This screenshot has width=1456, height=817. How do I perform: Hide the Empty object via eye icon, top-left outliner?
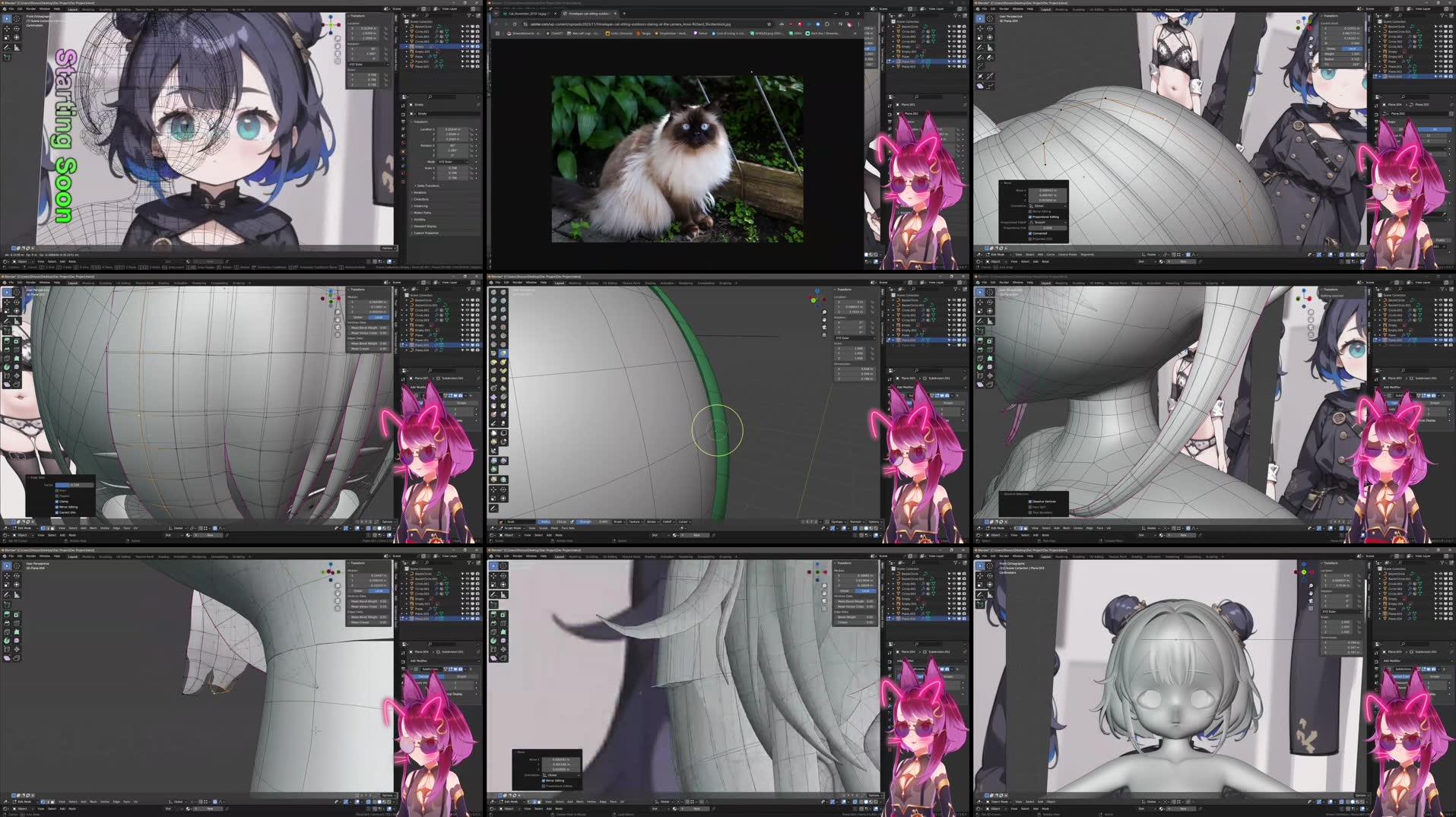(x=468, y=46)
